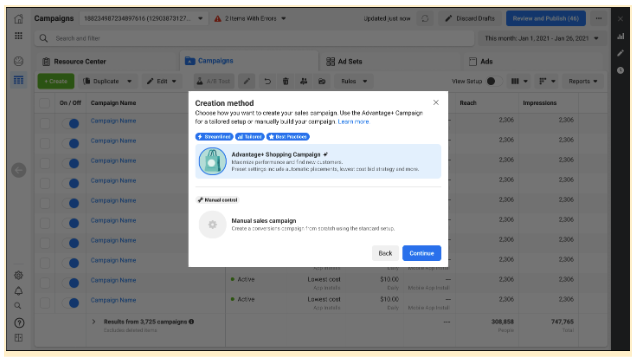Click the trash delete icon in toolbar

tap(286, 81)
